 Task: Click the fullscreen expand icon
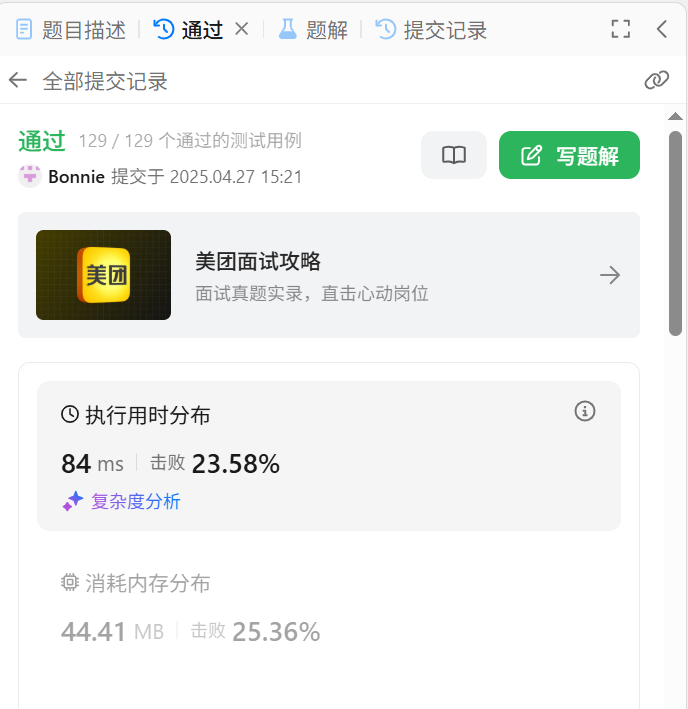coord(620,29)
